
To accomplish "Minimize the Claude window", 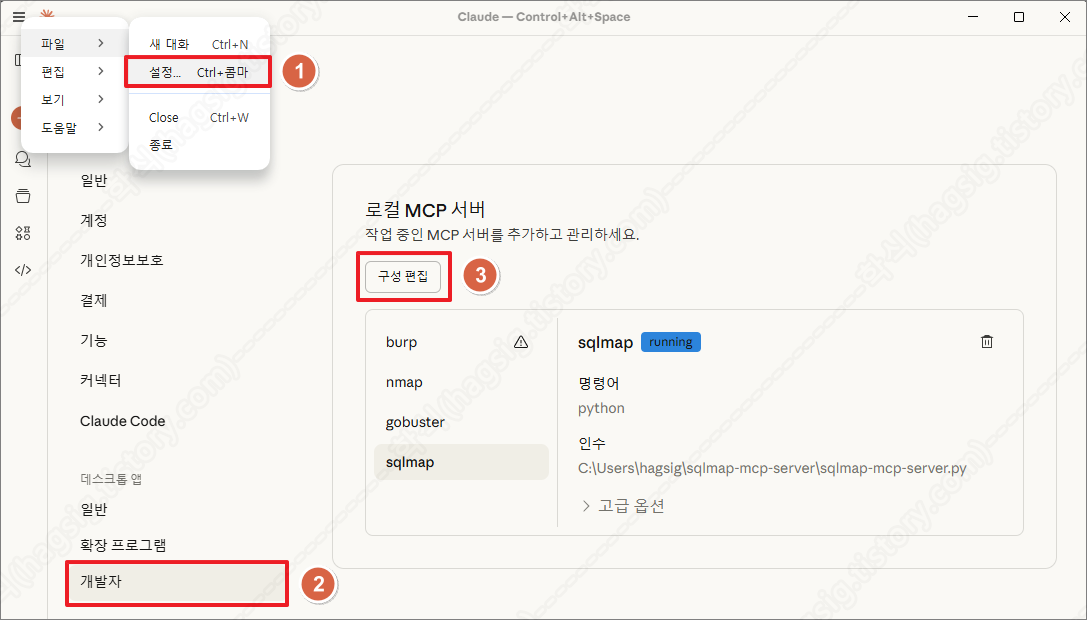I will [973, 17].
